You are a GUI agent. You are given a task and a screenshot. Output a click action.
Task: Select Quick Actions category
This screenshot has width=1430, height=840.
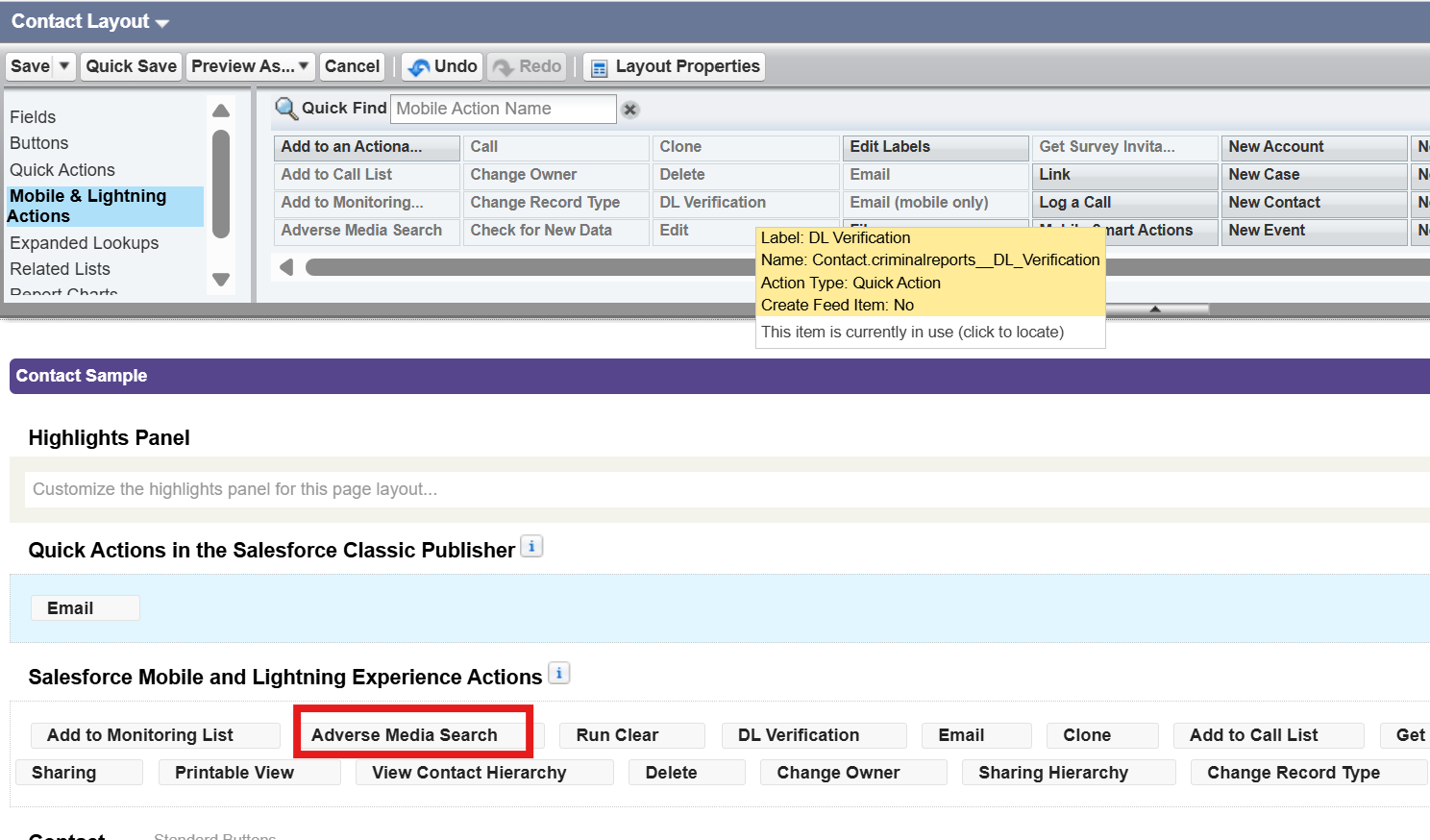62,170
